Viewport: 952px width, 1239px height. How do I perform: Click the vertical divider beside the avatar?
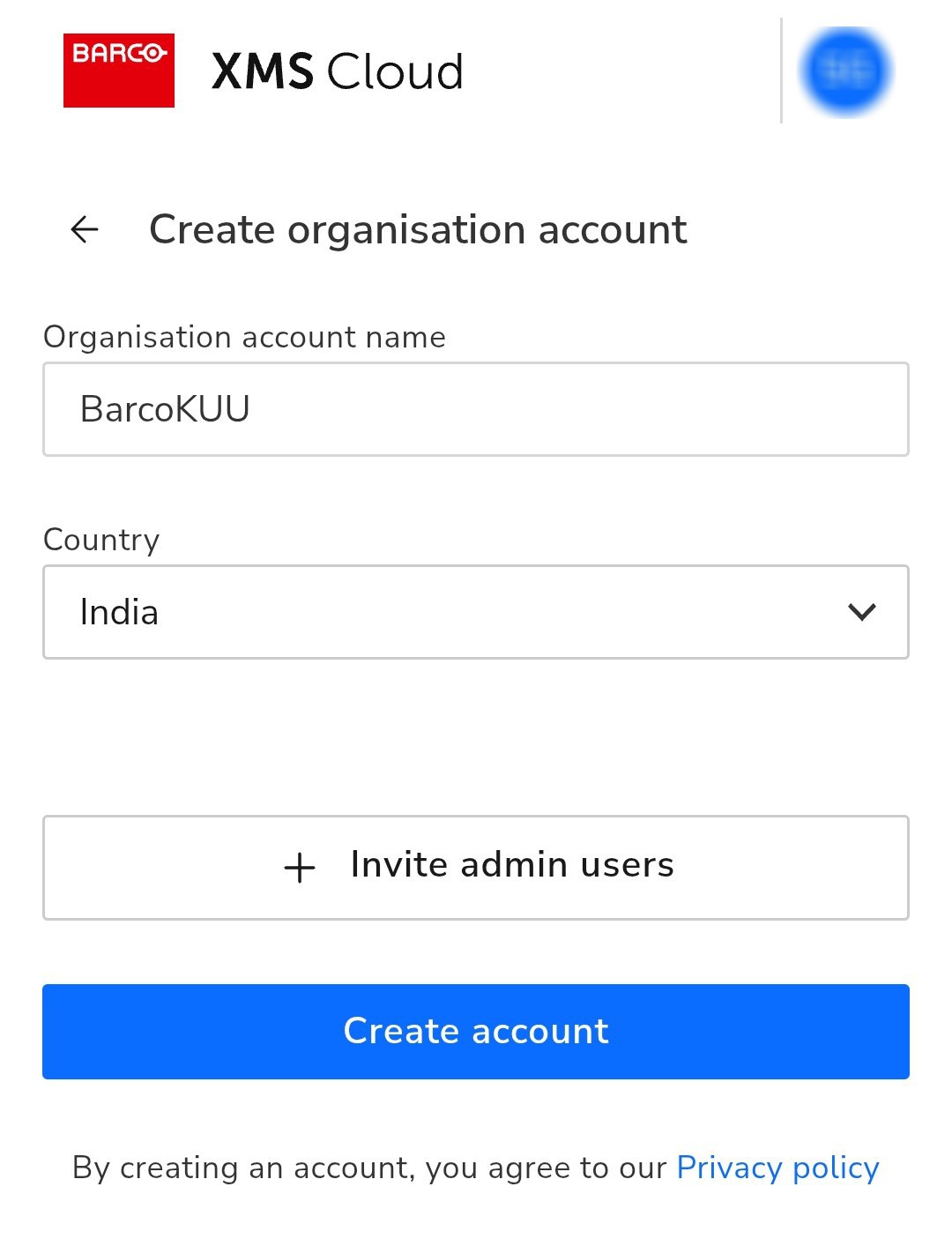pos(781,71)
